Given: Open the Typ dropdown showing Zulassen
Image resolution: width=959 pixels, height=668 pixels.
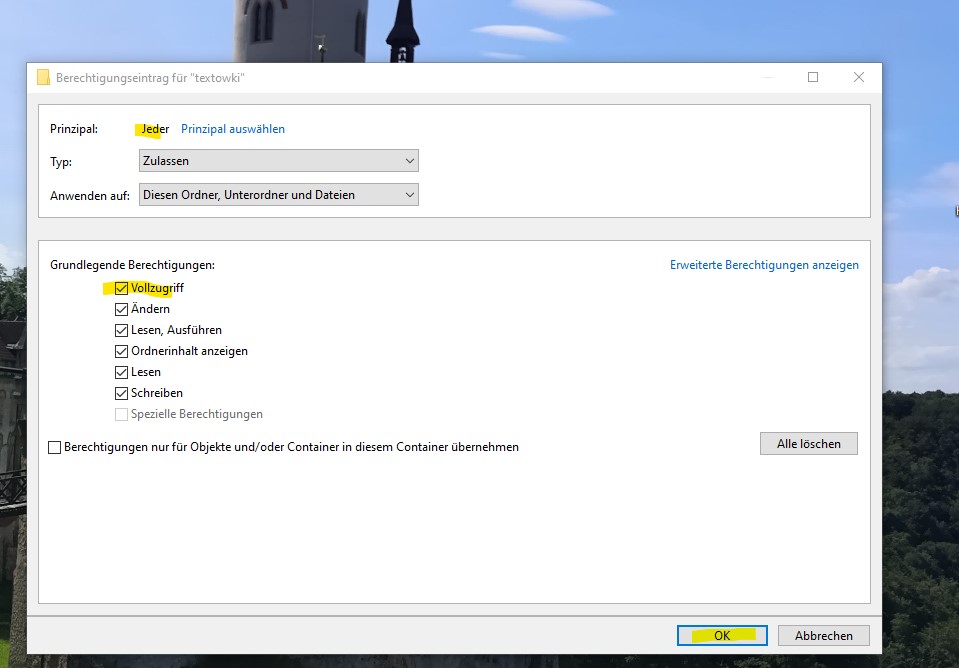Looking at the screenshot, I should [x=279, y=161].
